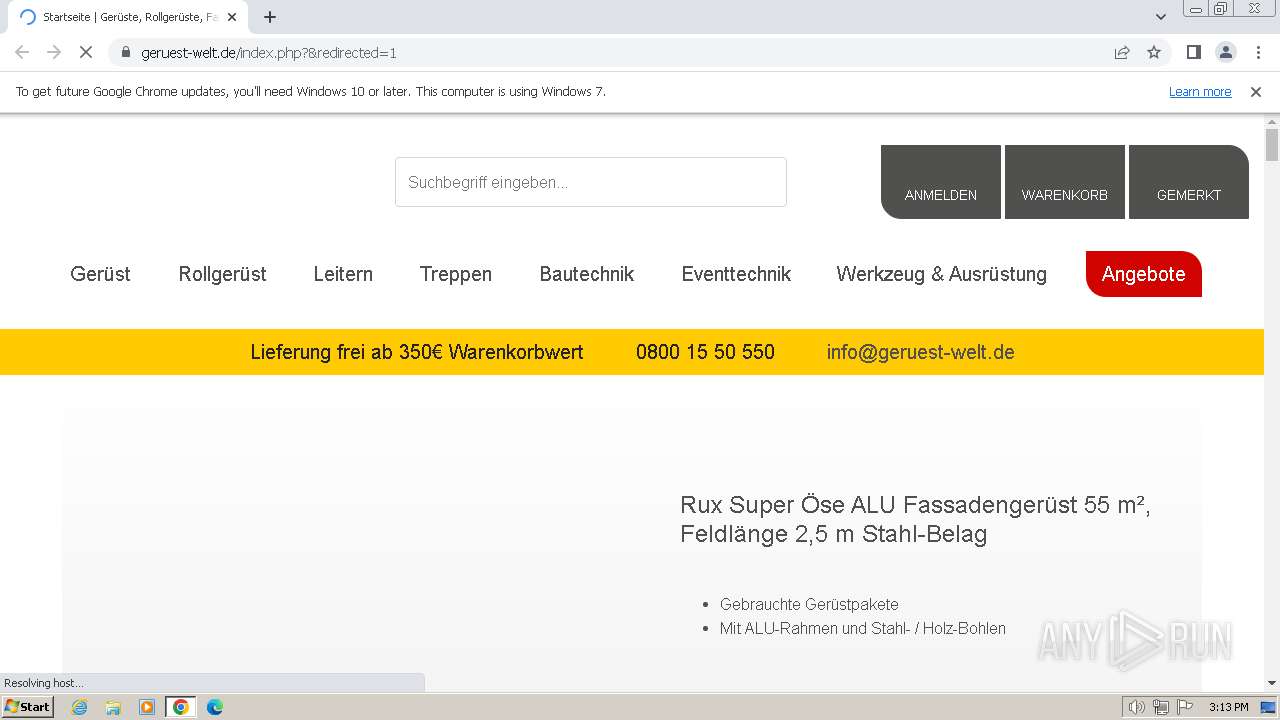The width and height of the screenshot is (1280, 720).
Task: Click the ANMELDEN button
Action: coord(941,182)
